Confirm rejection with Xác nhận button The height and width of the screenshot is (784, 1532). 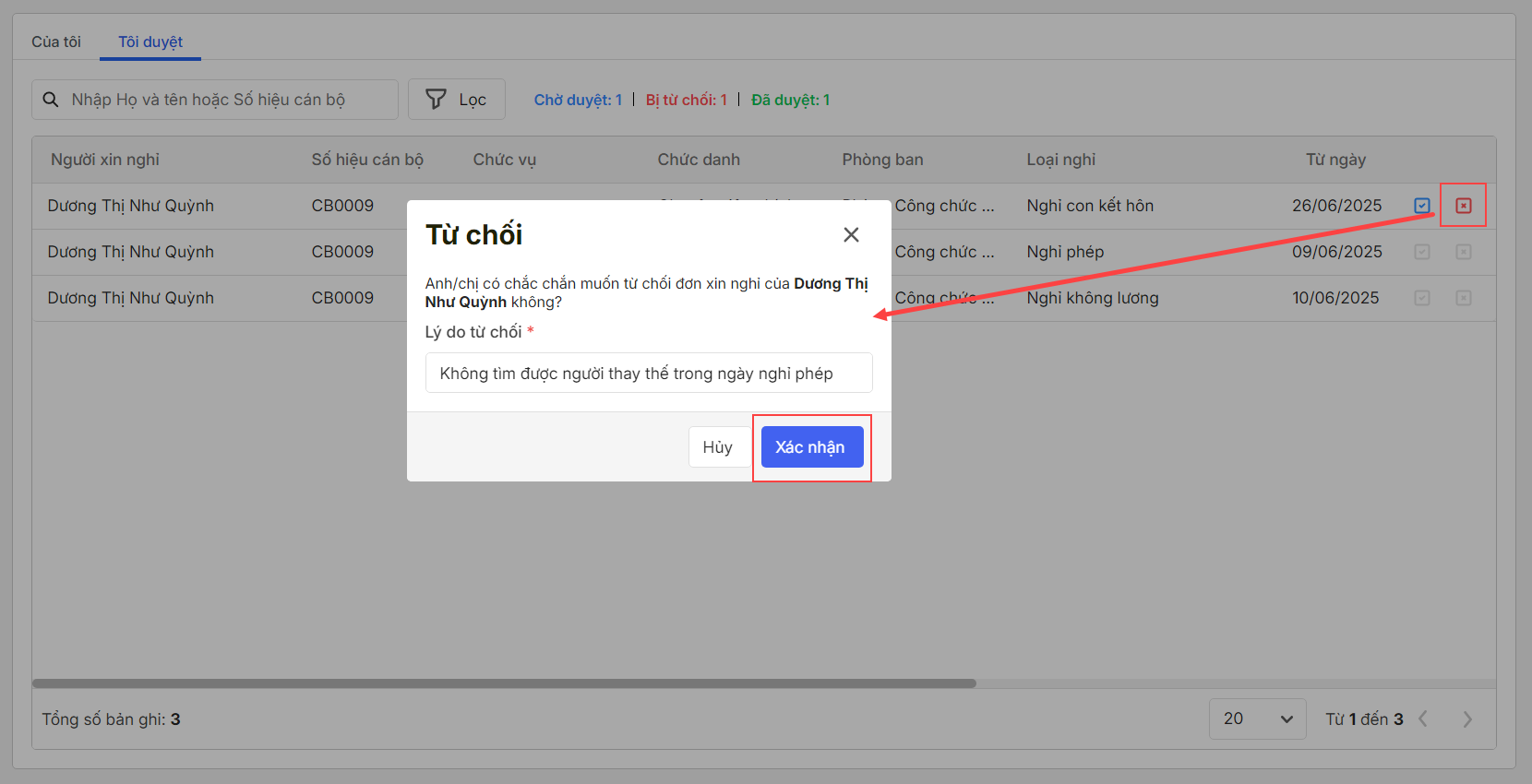(811, 447)
